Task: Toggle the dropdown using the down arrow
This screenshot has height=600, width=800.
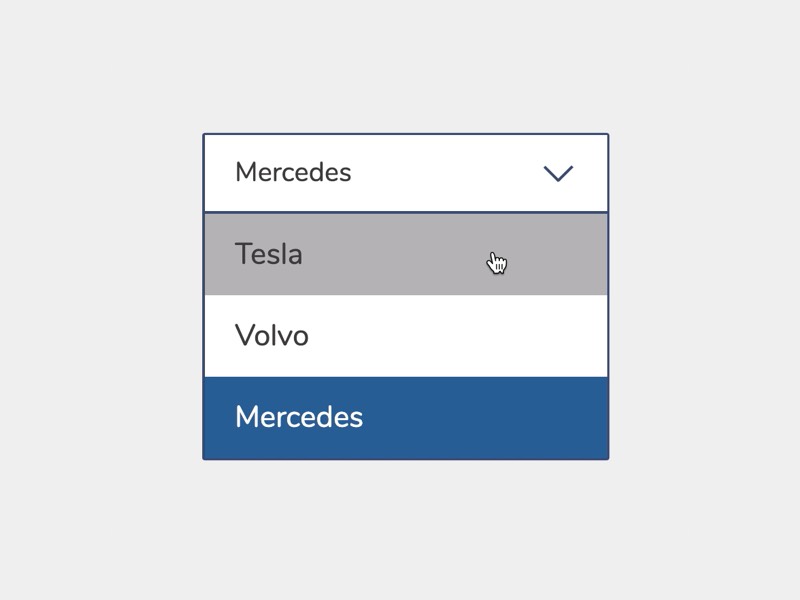Action: tap(558, 174)
